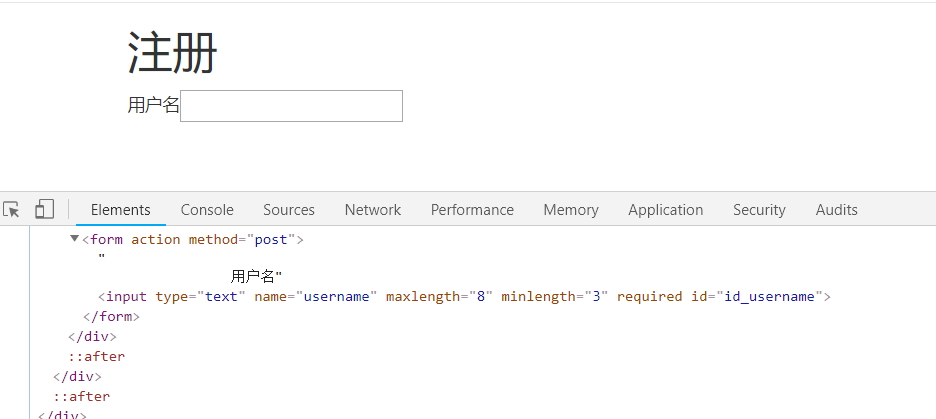Click the minlength "3" attribute value
The width and height of the screenshot is (936, 419).
click(x=596, y=297)
